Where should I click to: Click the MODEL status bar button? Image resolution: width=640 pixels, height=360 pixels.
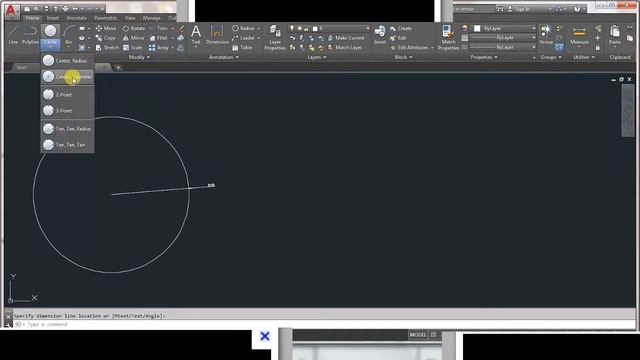(418, 335)
